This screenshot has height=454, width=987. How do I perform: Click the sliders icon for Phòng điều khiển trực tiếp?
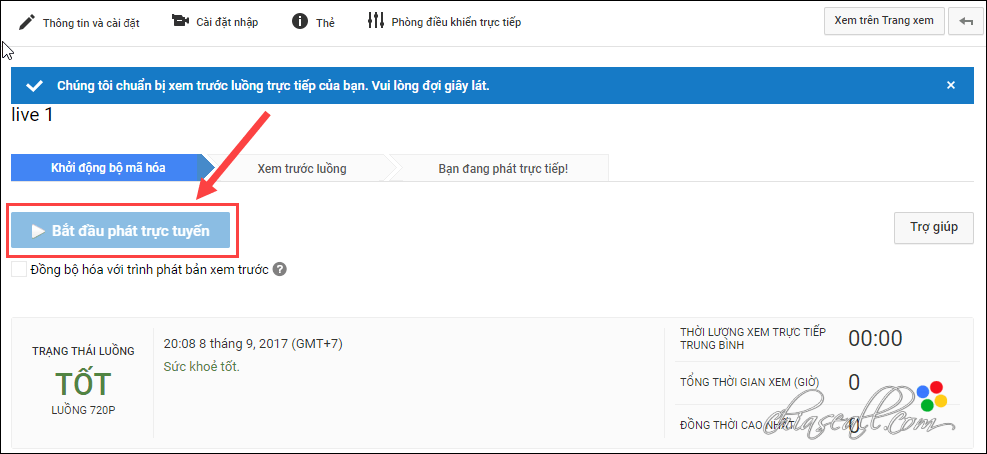[x=376, y=21]
